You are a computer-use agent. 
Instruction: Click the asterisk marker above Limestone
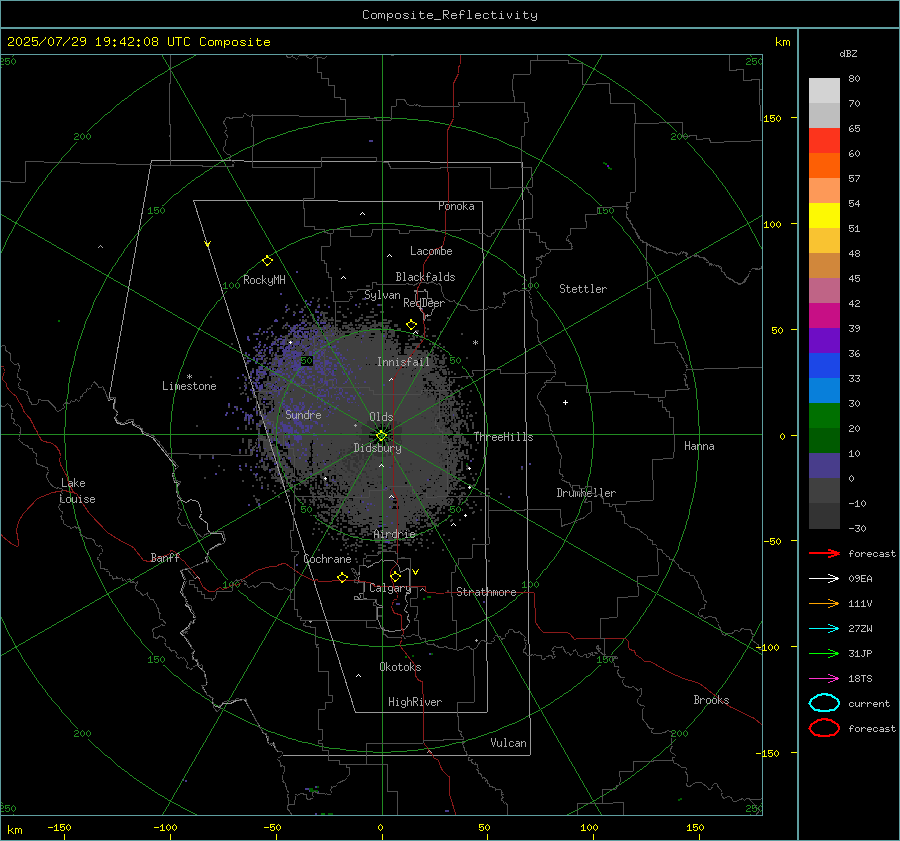189,377
